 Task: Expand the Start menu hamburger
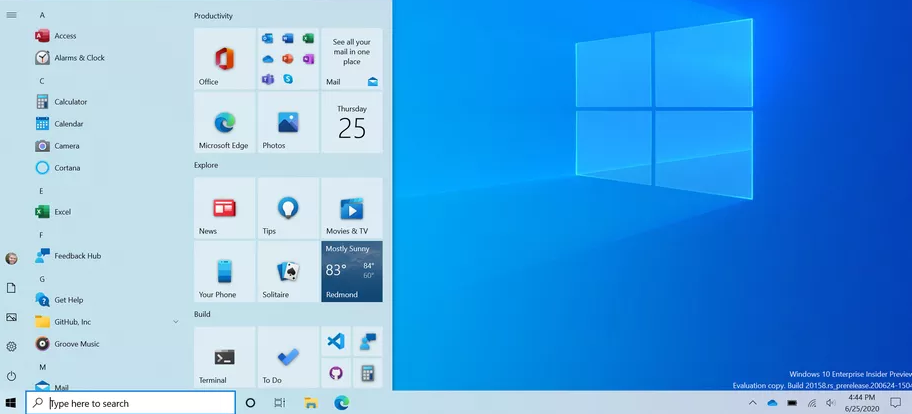11,15
